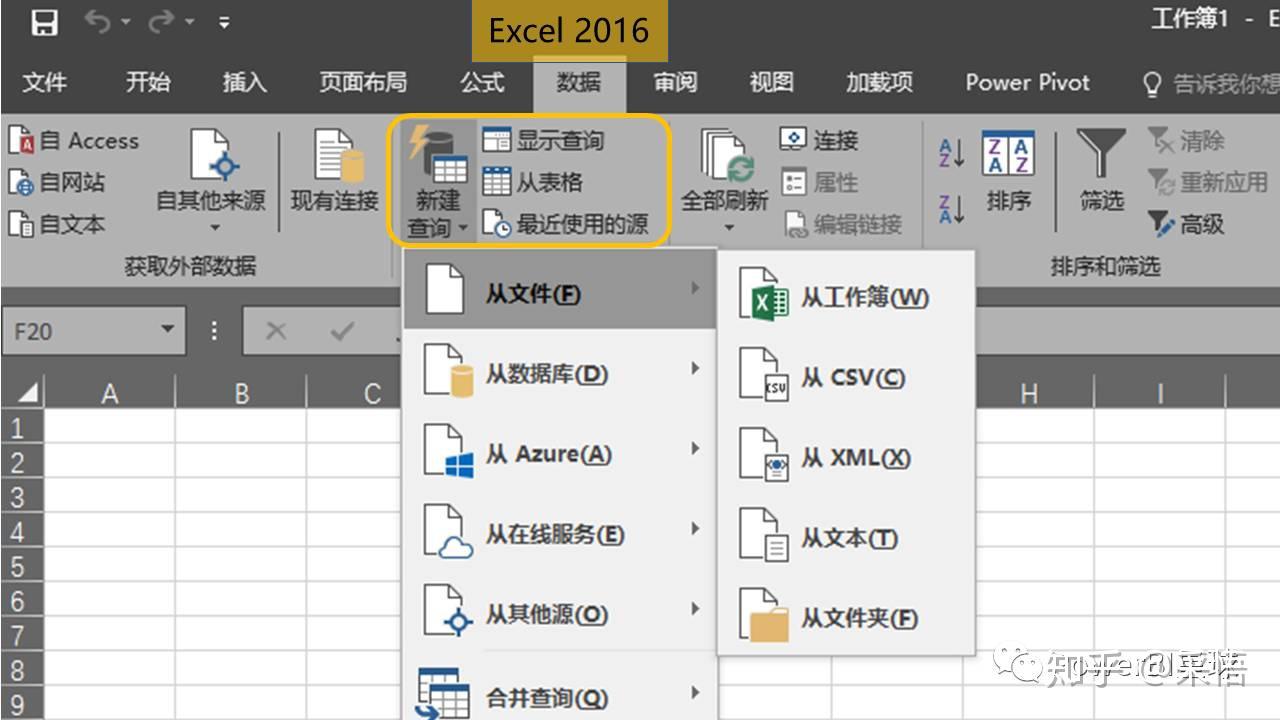Image resolution: width=1280 pixels, height=720 pixels.
Task: Import data 自 Access
Action: click(73, 141)
